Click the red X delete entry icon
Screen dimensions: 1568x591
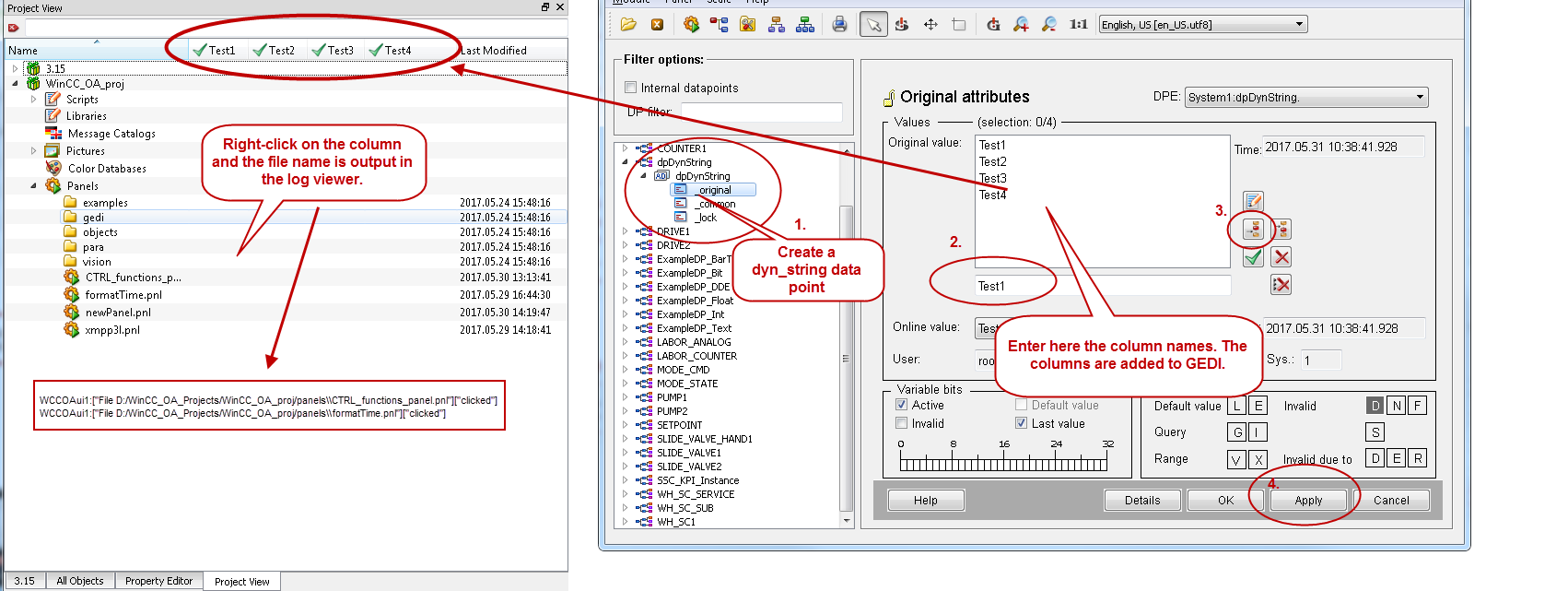point(1281,257)
